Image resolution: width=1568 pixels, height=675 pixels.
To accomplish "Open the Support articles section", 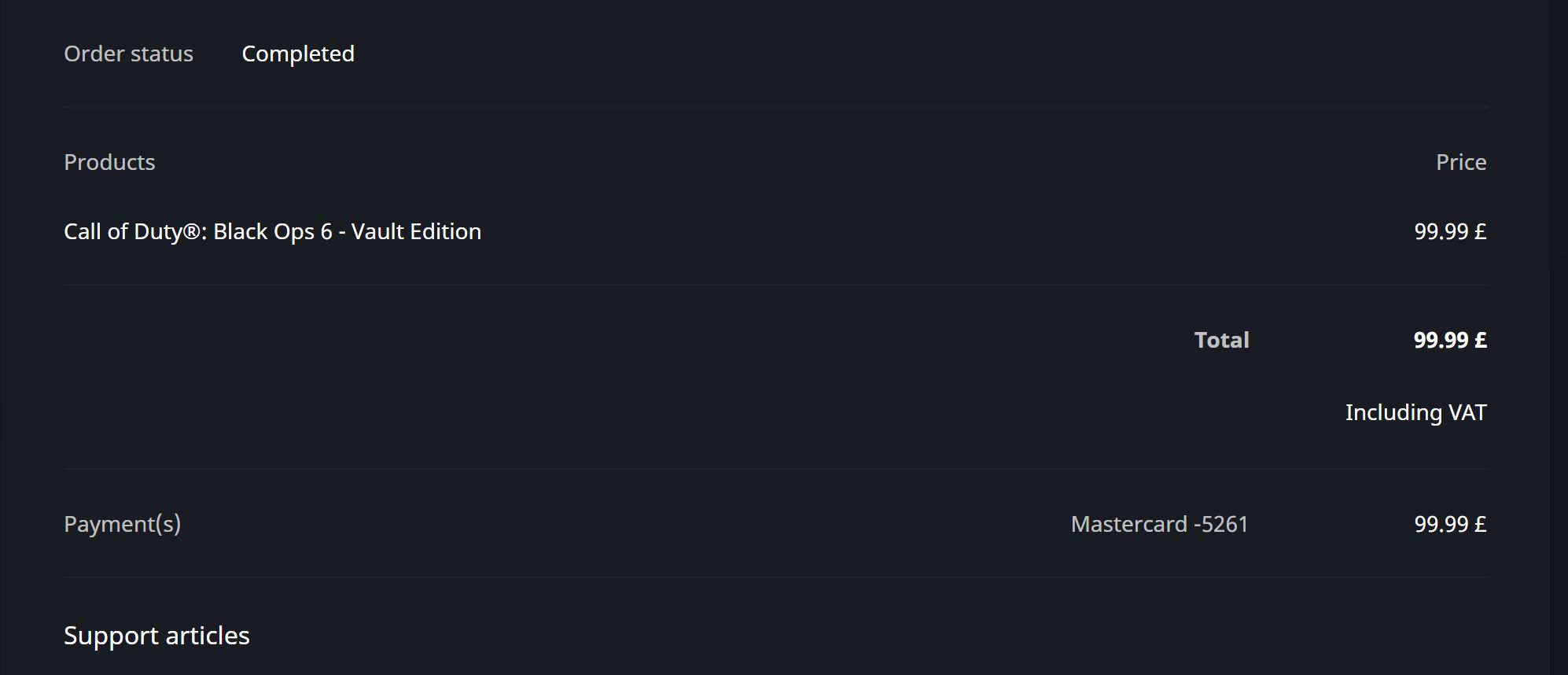I will (156, 636).
